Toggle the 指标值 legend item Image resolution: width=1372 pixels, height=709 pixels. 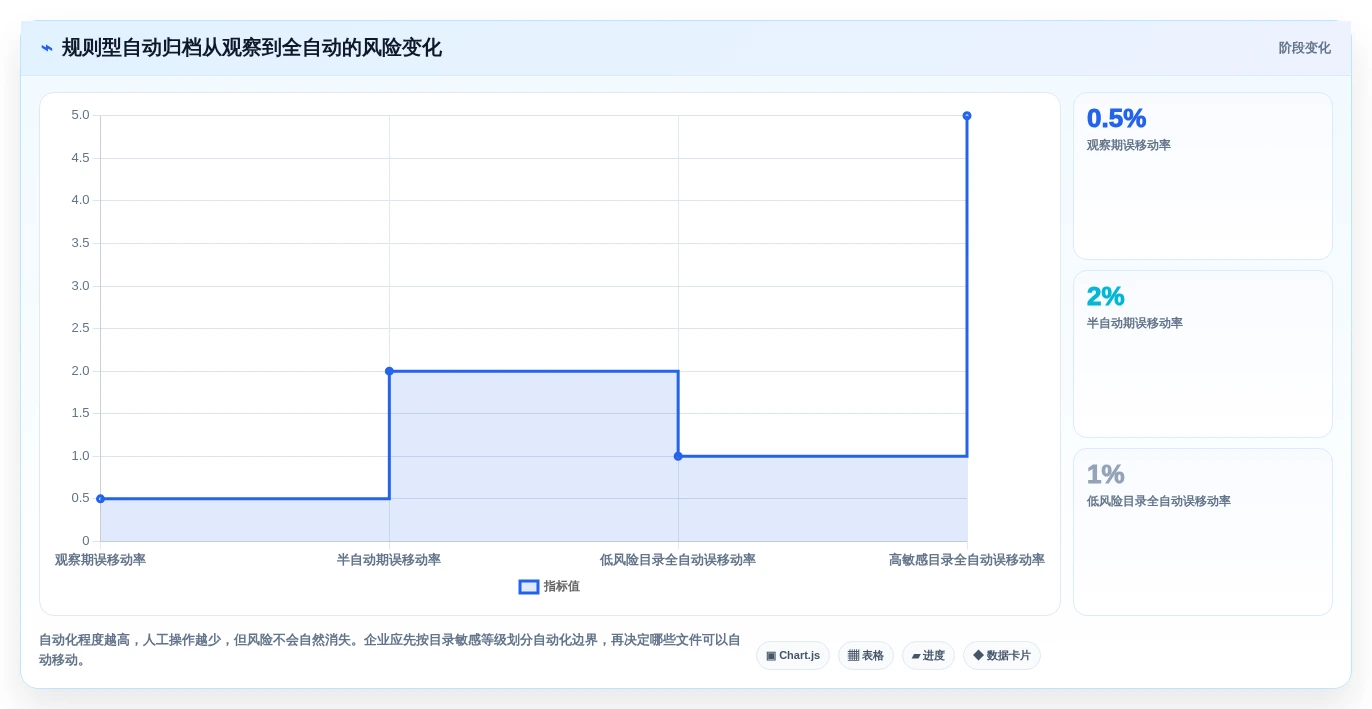pos(549,586)
